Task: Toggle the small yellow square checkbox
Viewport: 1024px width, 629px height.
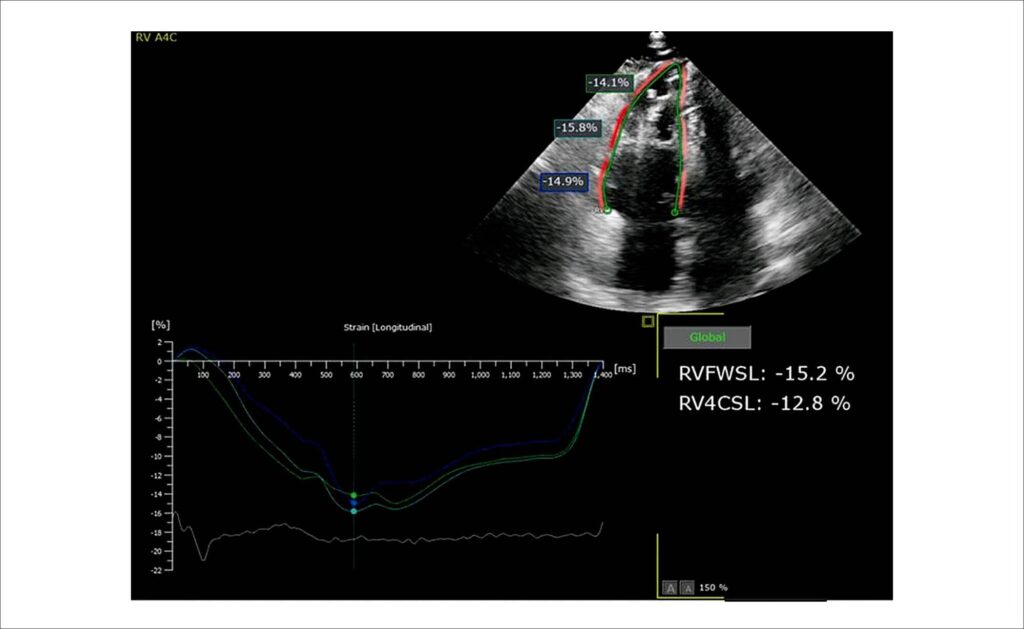Action: pos(647,321)
